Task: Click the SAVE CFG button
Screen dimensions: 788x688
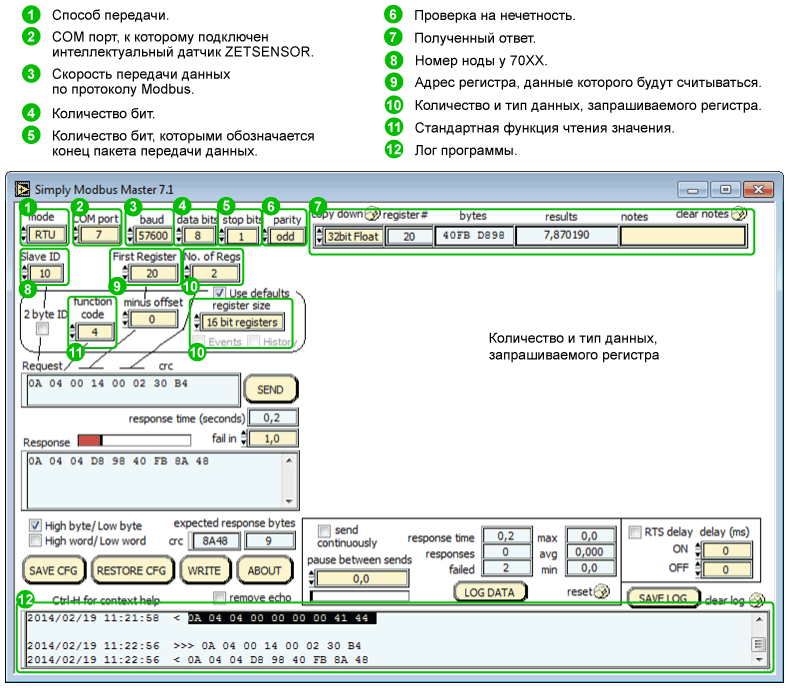Action: point(54,570)
